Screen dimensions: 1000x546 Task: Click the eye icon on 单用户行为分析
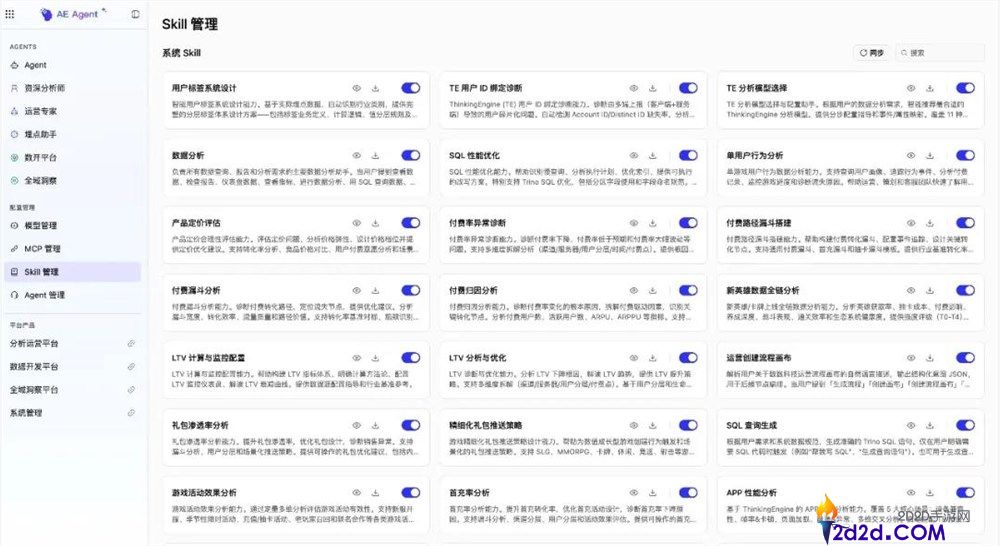911,156
